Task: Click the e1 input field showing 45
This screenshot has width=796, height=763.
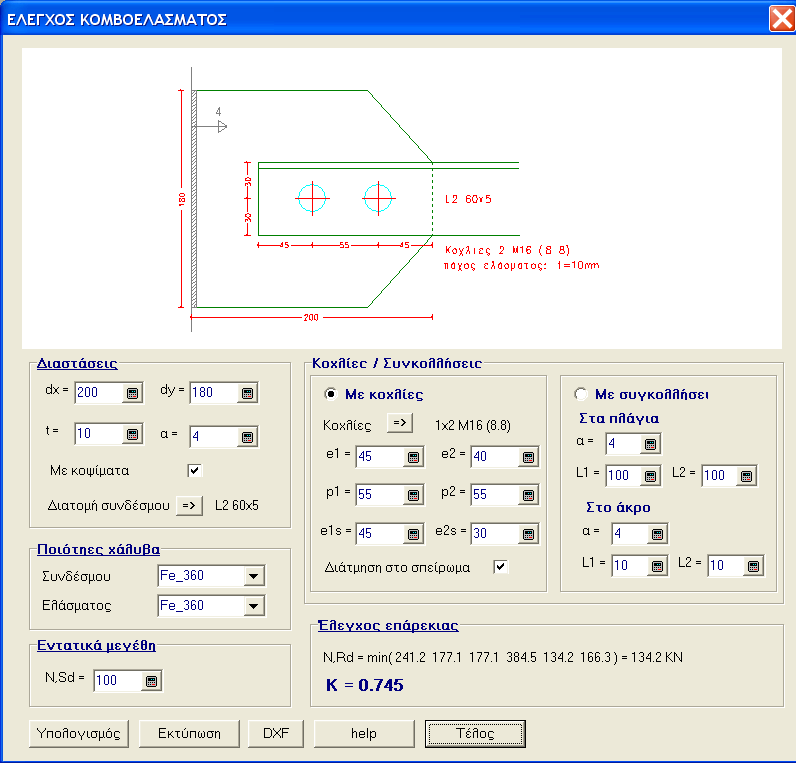Action: (380, 457)
